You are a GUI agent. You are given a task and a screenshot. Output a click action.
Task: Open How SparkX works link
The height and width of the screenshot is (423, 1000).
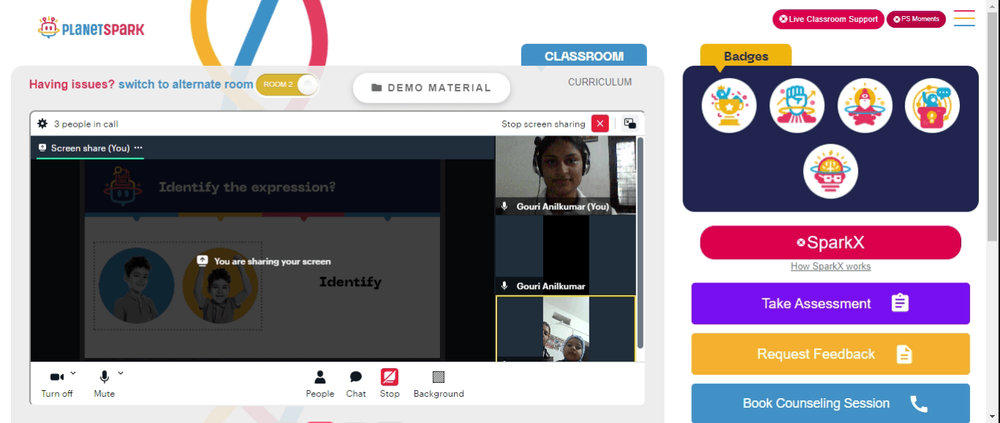pos(830,267)
